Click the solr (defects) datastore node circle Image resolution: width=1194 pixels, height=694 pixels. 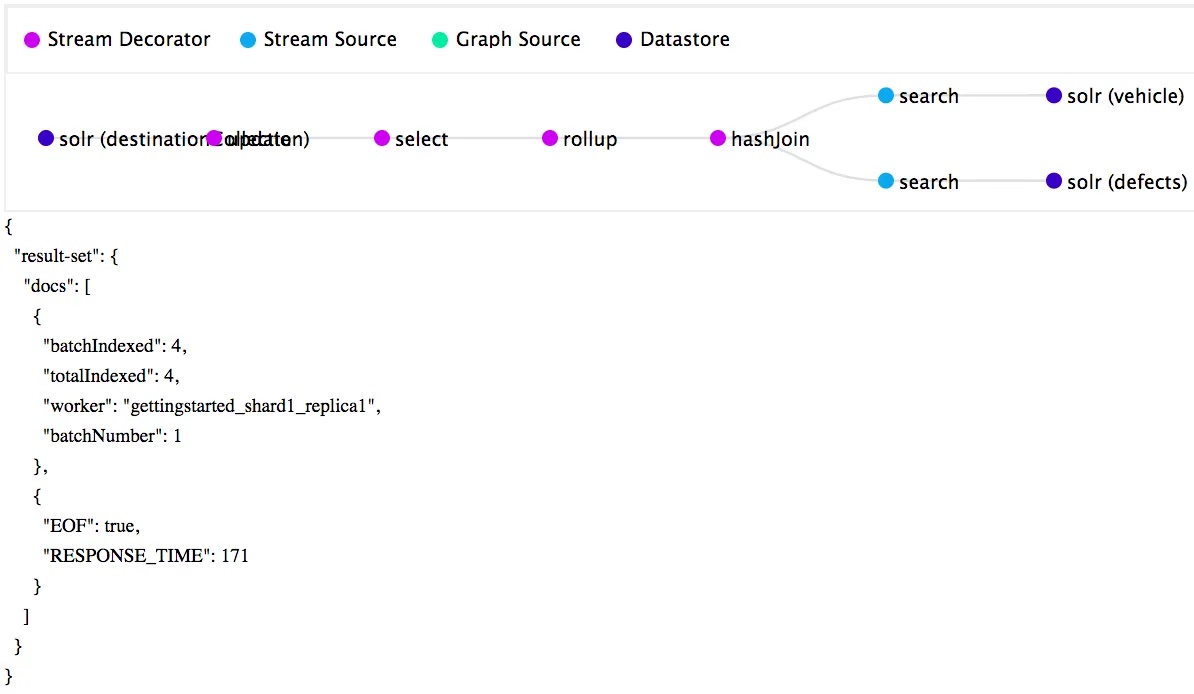(1054, 181)
